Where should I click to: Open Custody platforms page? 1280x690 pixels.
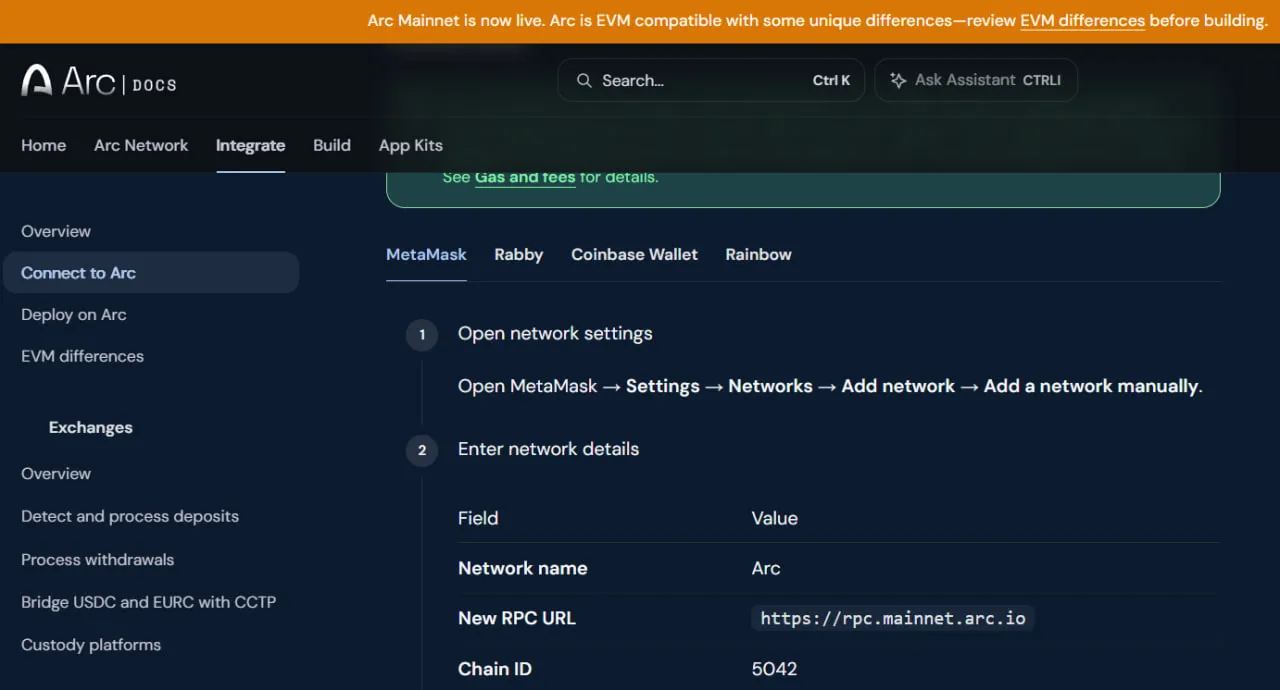pyautogui.click(x=91, y=645)
